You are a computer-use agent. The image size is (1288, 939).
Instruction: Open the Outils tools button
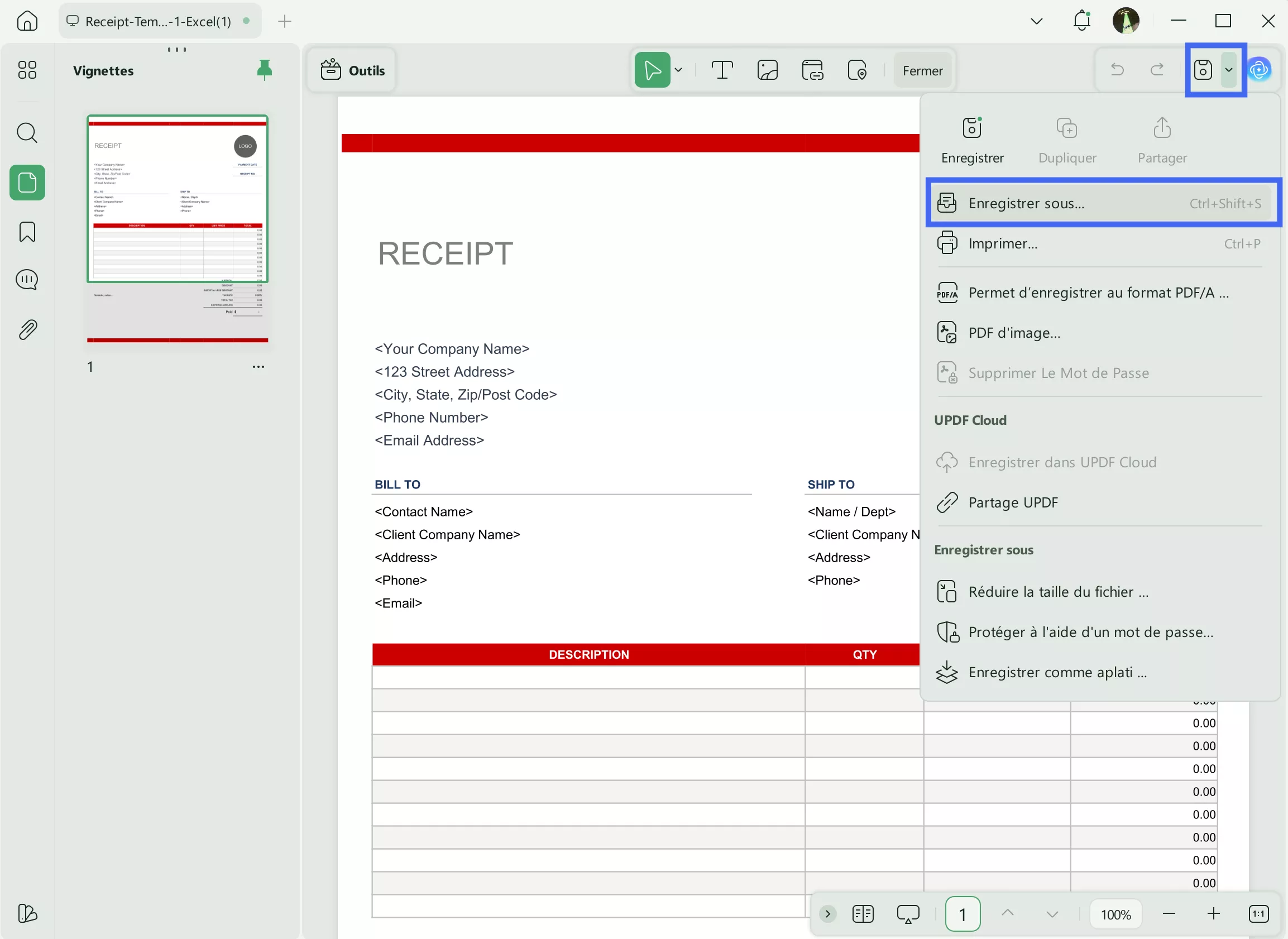(x=352, y=70)
